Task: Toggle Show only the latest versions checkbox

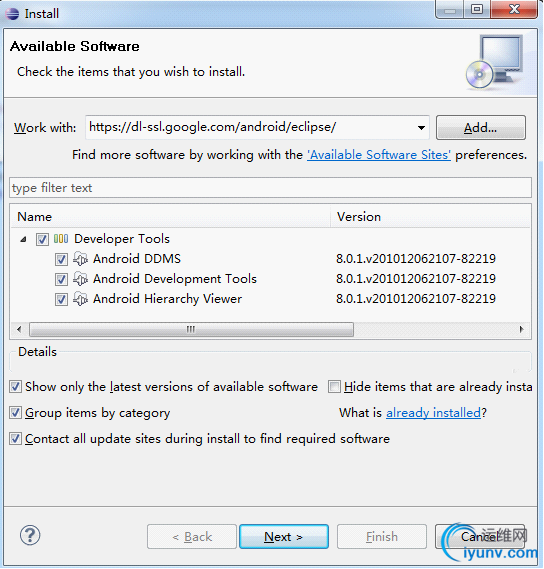Action: [x=15, y=387]
